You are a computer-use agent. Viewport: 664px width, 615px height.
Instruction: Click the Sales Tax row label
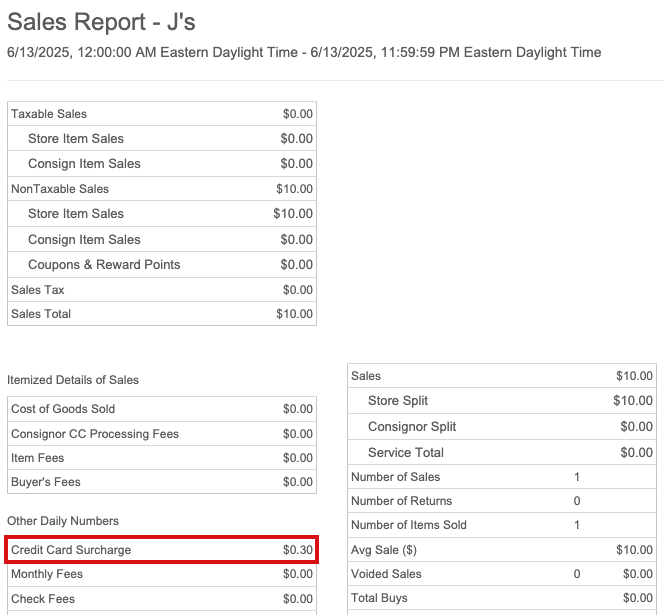(38, 290)
